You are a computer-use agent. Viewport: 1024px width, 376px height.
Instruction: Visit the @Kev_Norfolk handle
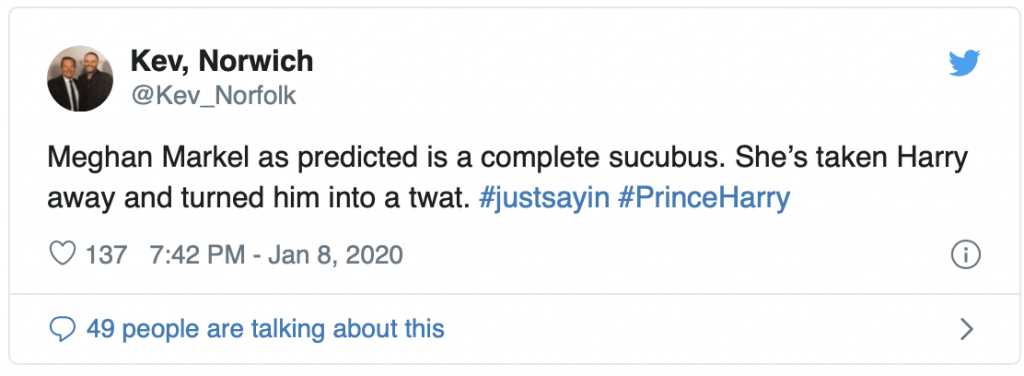[x=214, y=96]
